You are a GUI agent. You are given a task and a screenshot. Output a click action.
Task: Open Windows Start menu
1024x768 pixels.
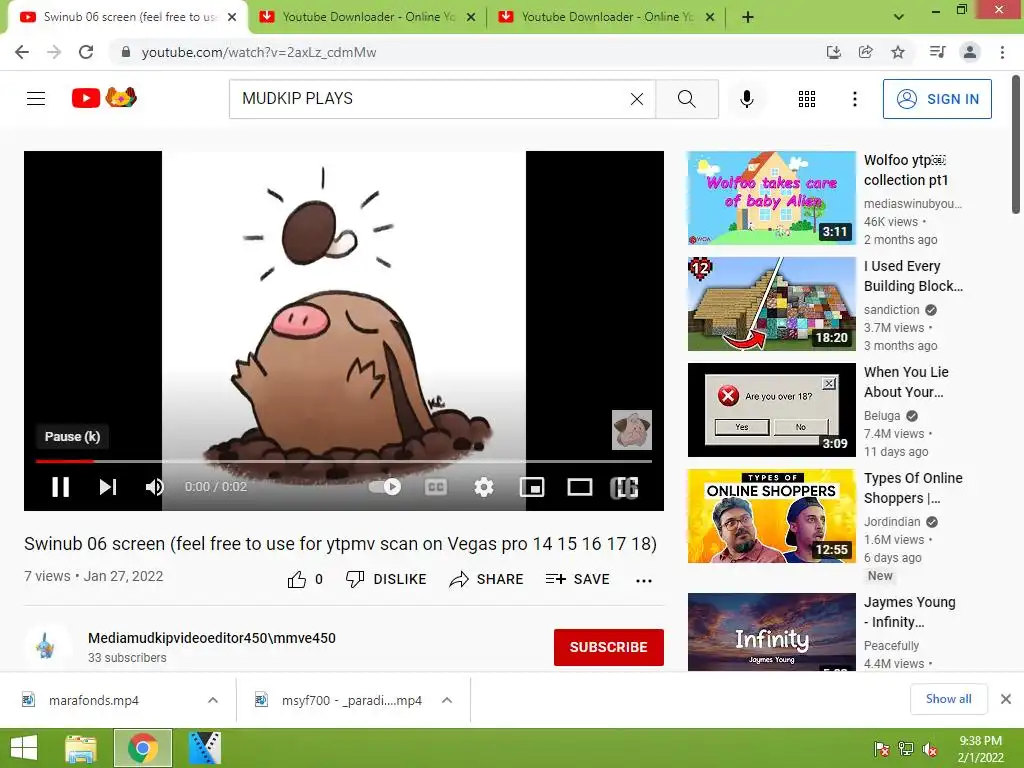point(24,748)
